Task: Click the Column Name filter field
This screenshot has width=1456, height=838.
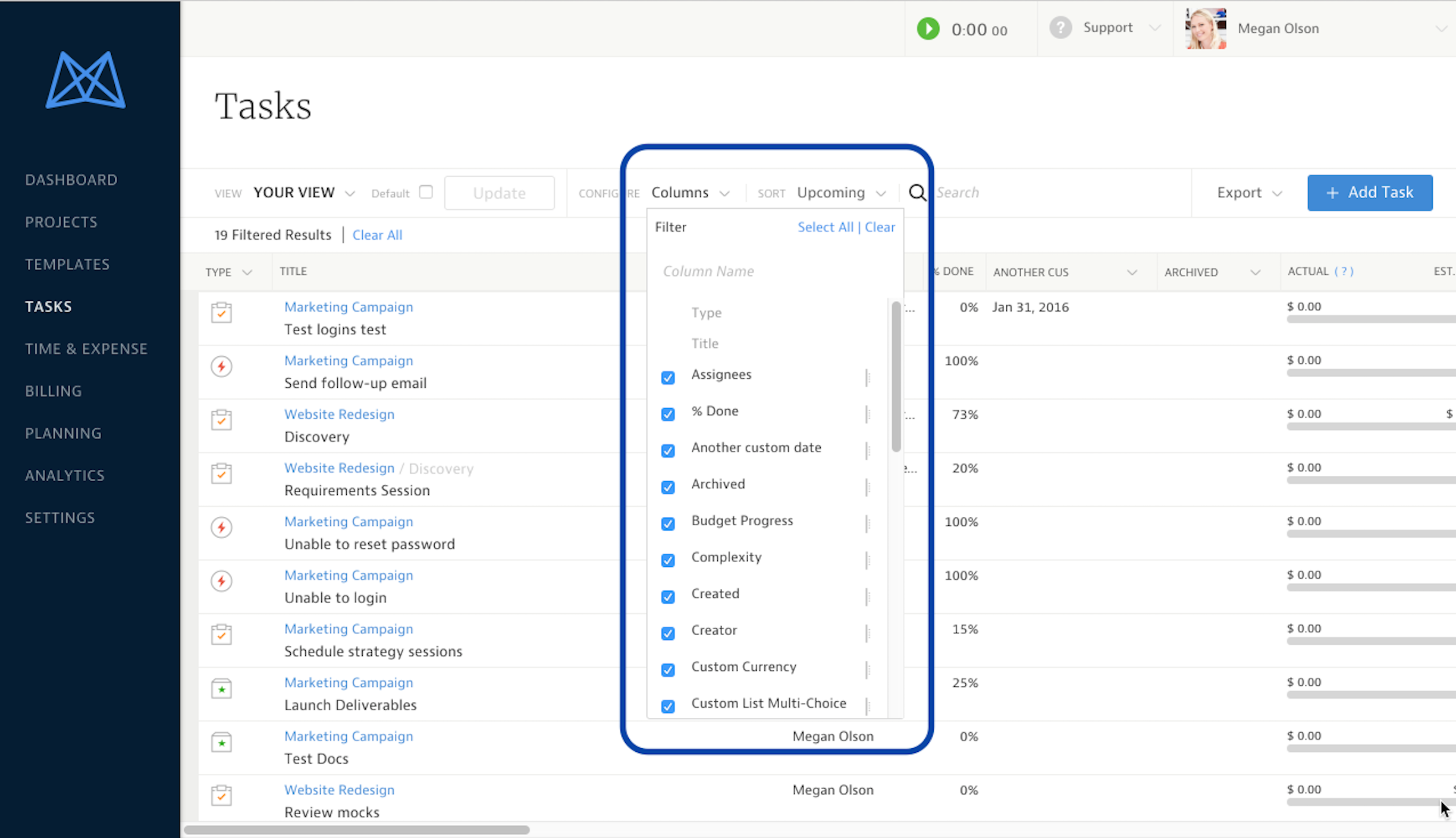Action: click(x=773, y=271)
